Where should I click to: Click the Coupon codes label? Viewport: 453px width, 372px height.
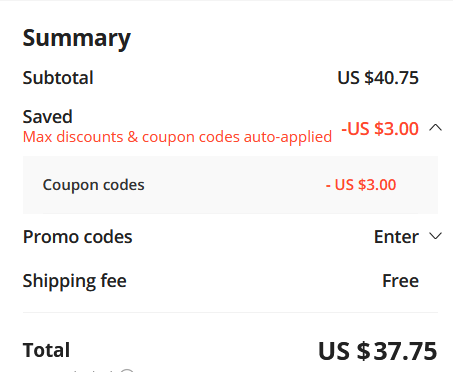(93, 185)
